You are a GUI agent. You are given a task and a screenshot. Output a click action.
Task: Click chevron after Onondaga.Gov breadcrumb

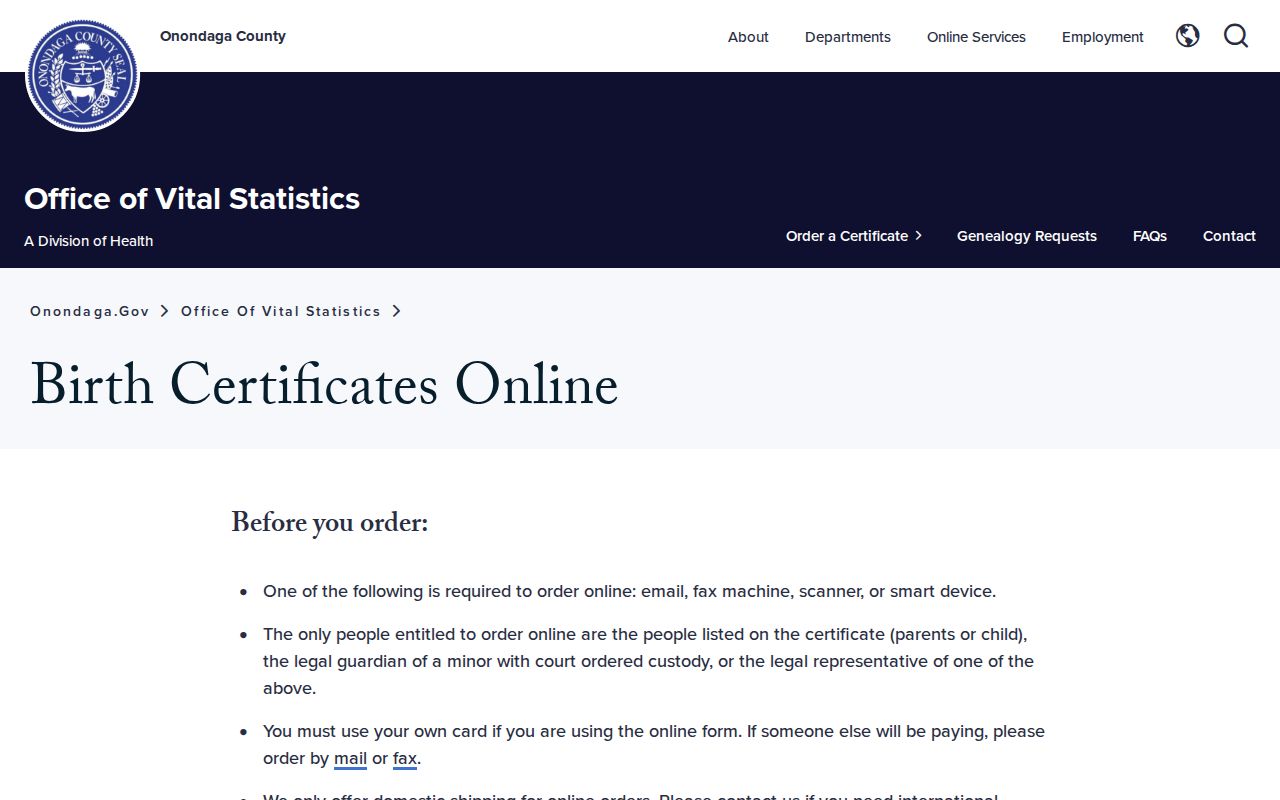tap(165, 311)
